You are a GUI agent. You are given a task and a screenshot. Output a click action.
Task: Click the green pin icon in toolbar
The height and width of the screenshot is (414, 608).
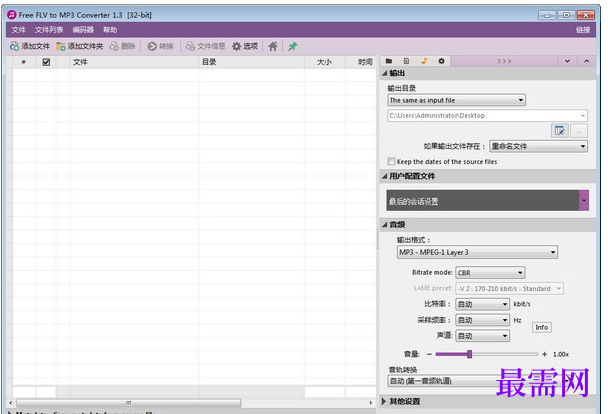293,47
